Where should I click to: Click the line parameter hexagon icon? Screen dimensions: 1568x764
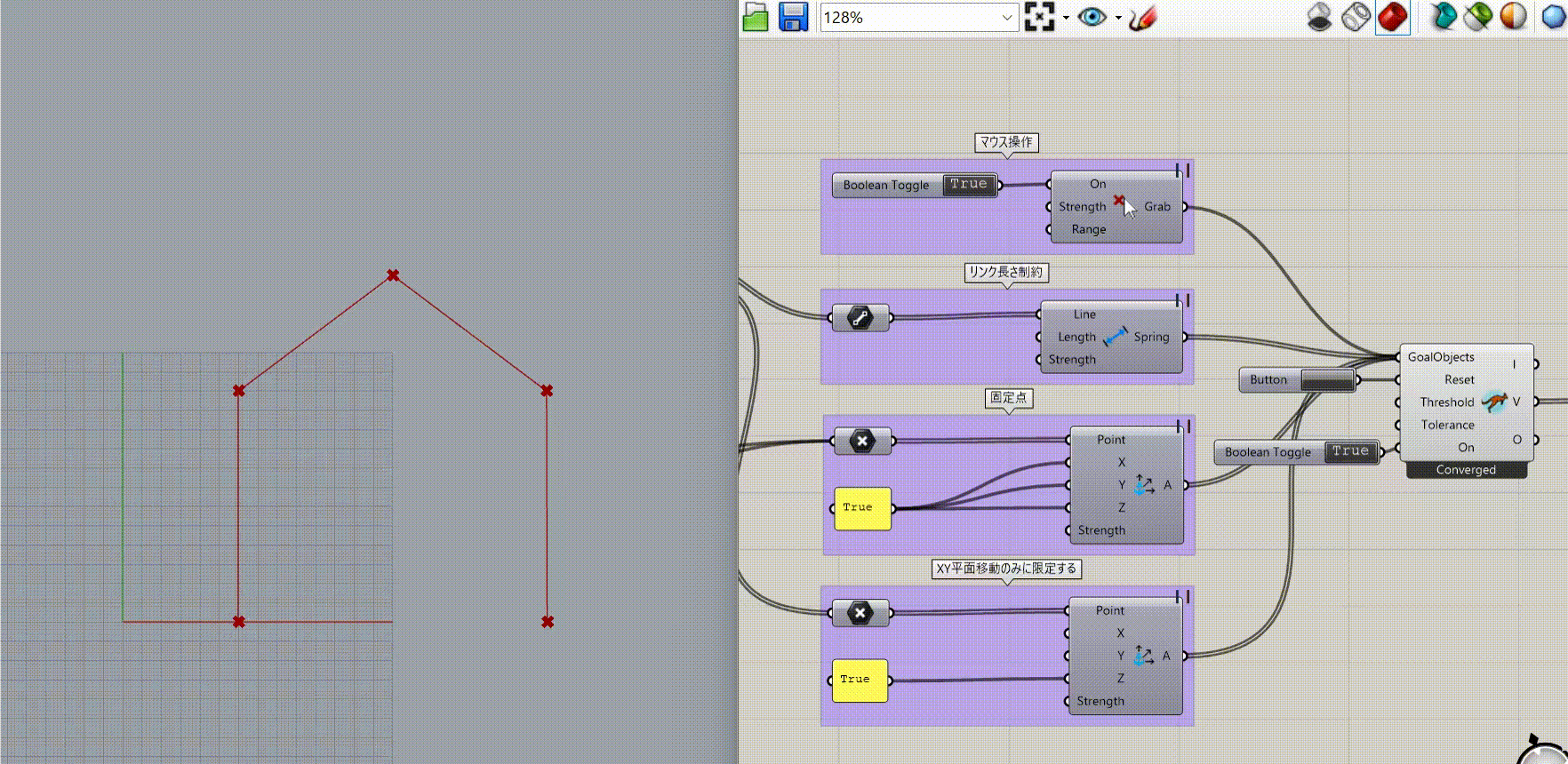click(860, 317)
